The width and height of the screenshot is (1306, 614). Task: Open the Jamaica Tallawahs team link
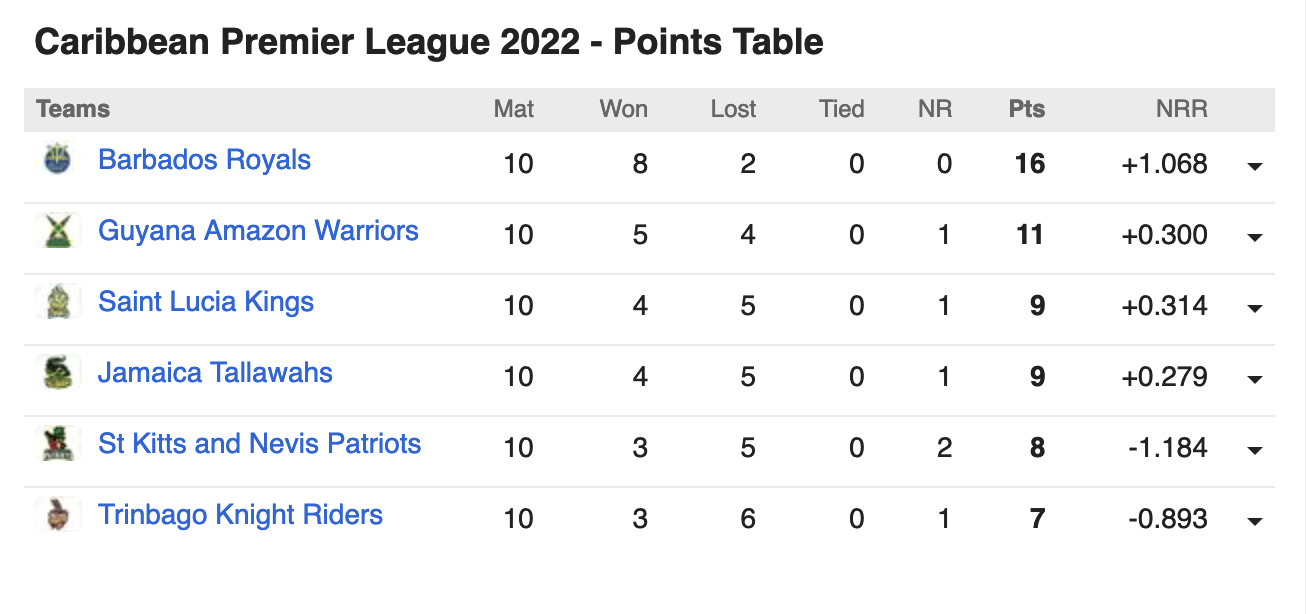[x=215, y=373]
